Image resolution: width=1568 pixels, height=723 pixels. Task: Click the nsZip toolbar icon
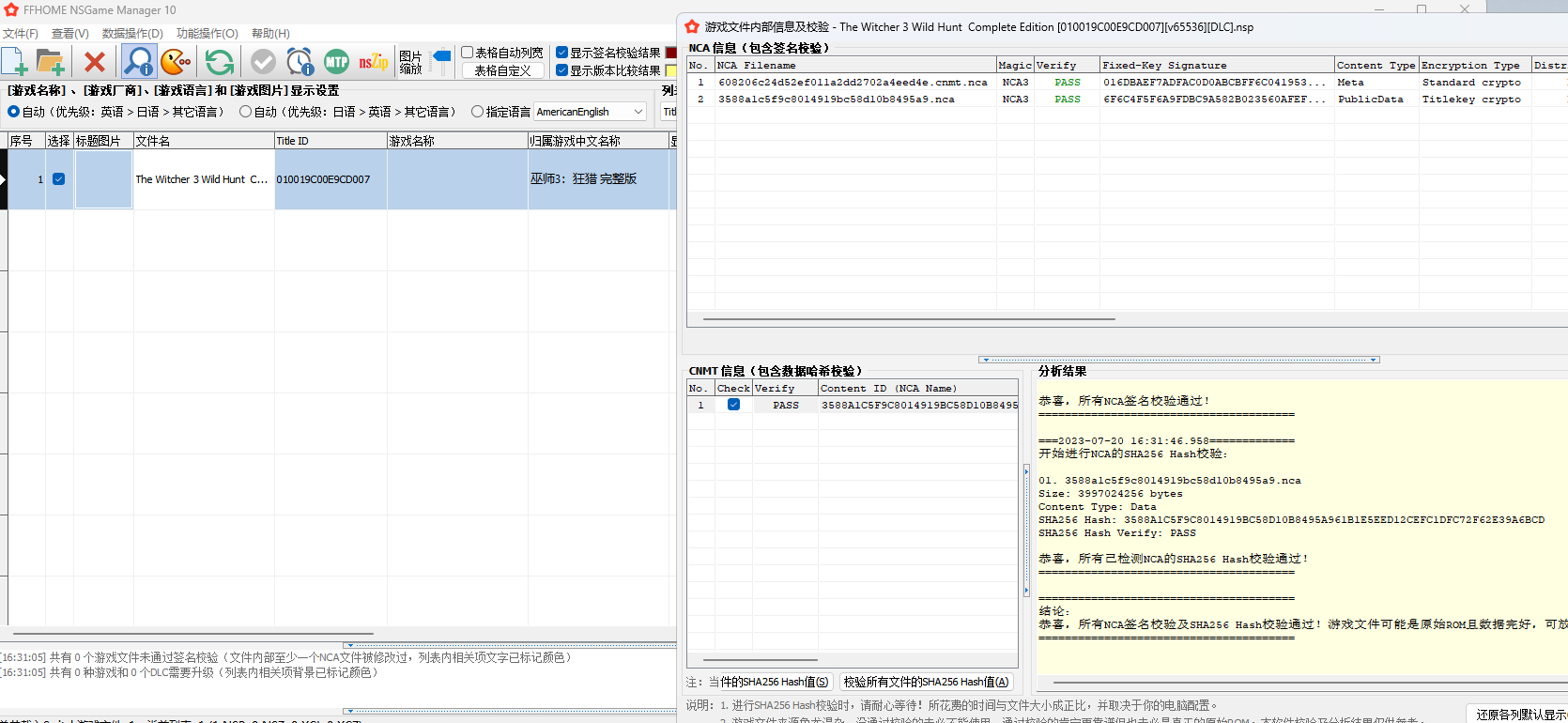click(374, 62)
